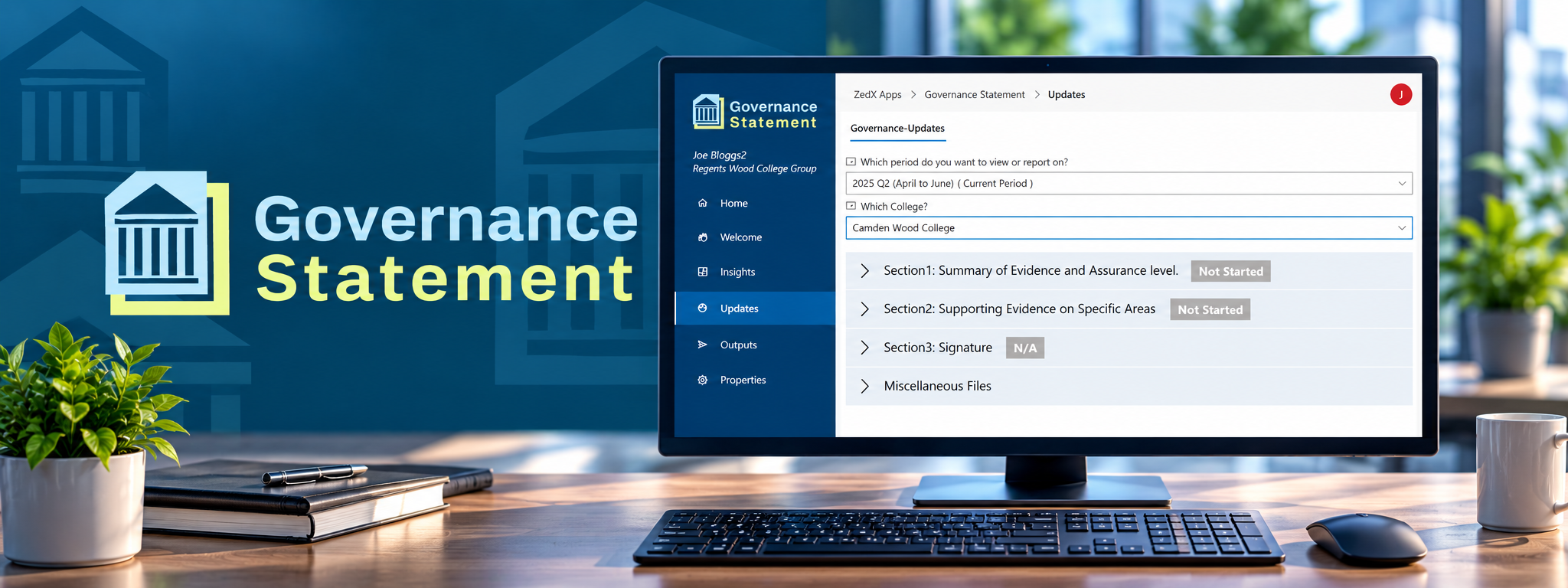Click the Governance Statement breadcrumb link
Viewport: 1568px width, 588px height.
tap(974, 95)
